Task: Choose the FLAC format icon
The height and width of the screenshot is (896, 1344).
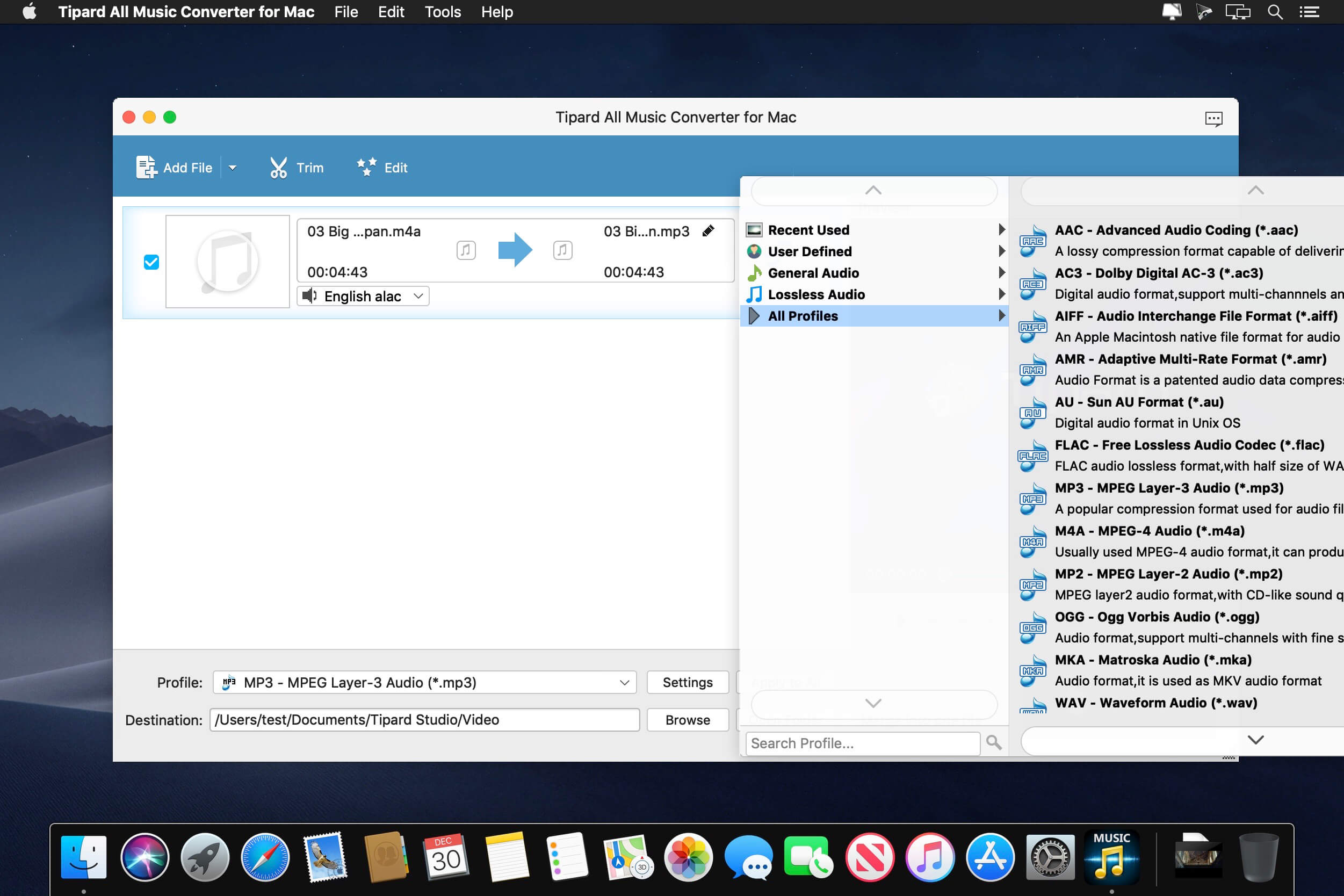Action: pyautogui.click(x=1033, y=456)
